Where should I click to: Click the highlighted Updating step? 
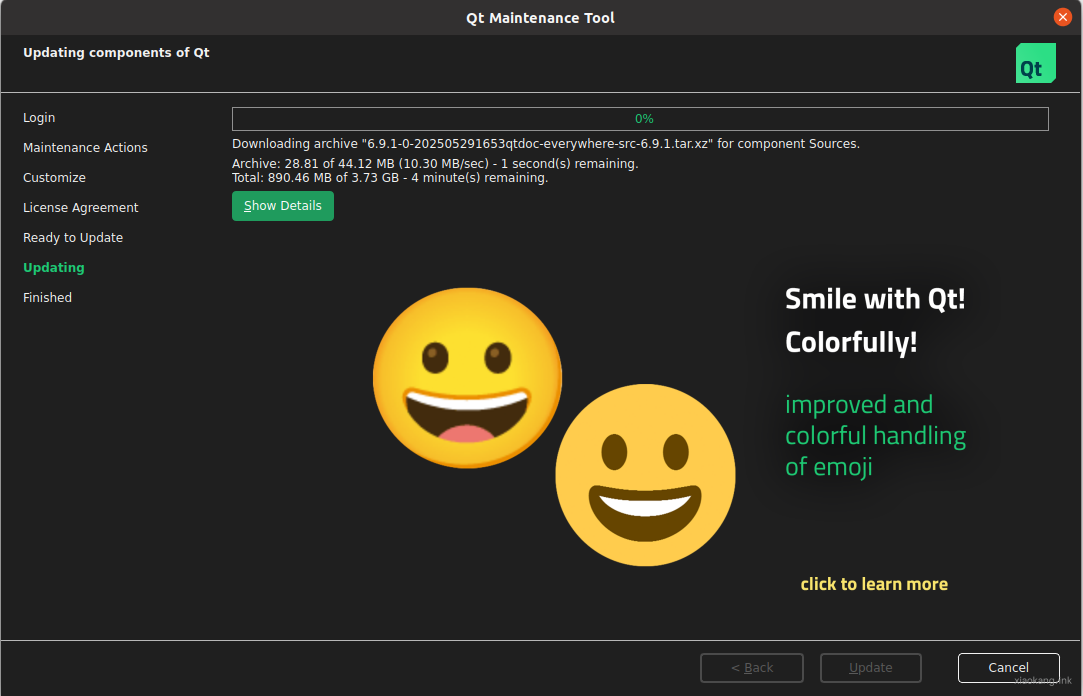pyautogui.click(x=53, y=268)
